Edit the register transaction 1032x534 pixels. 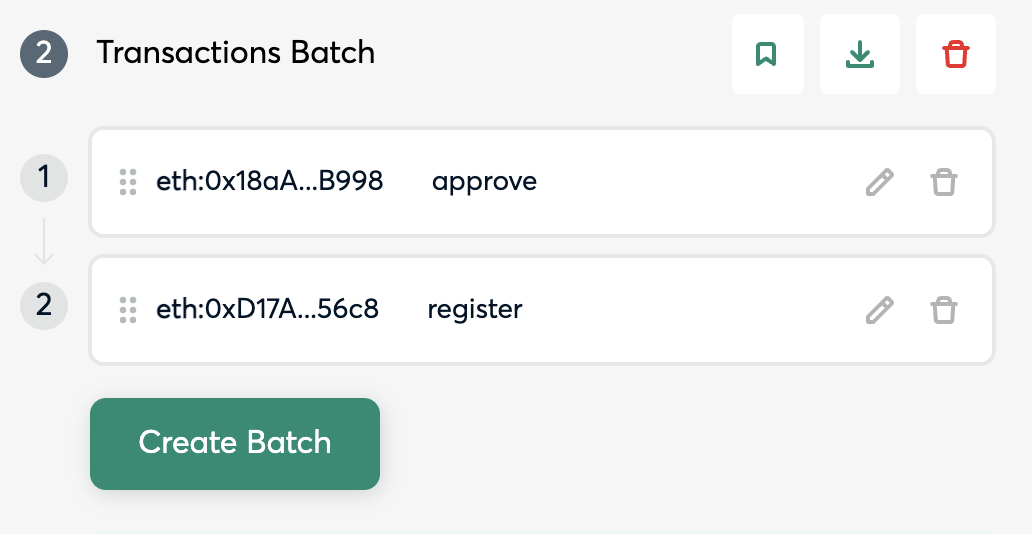879,310
